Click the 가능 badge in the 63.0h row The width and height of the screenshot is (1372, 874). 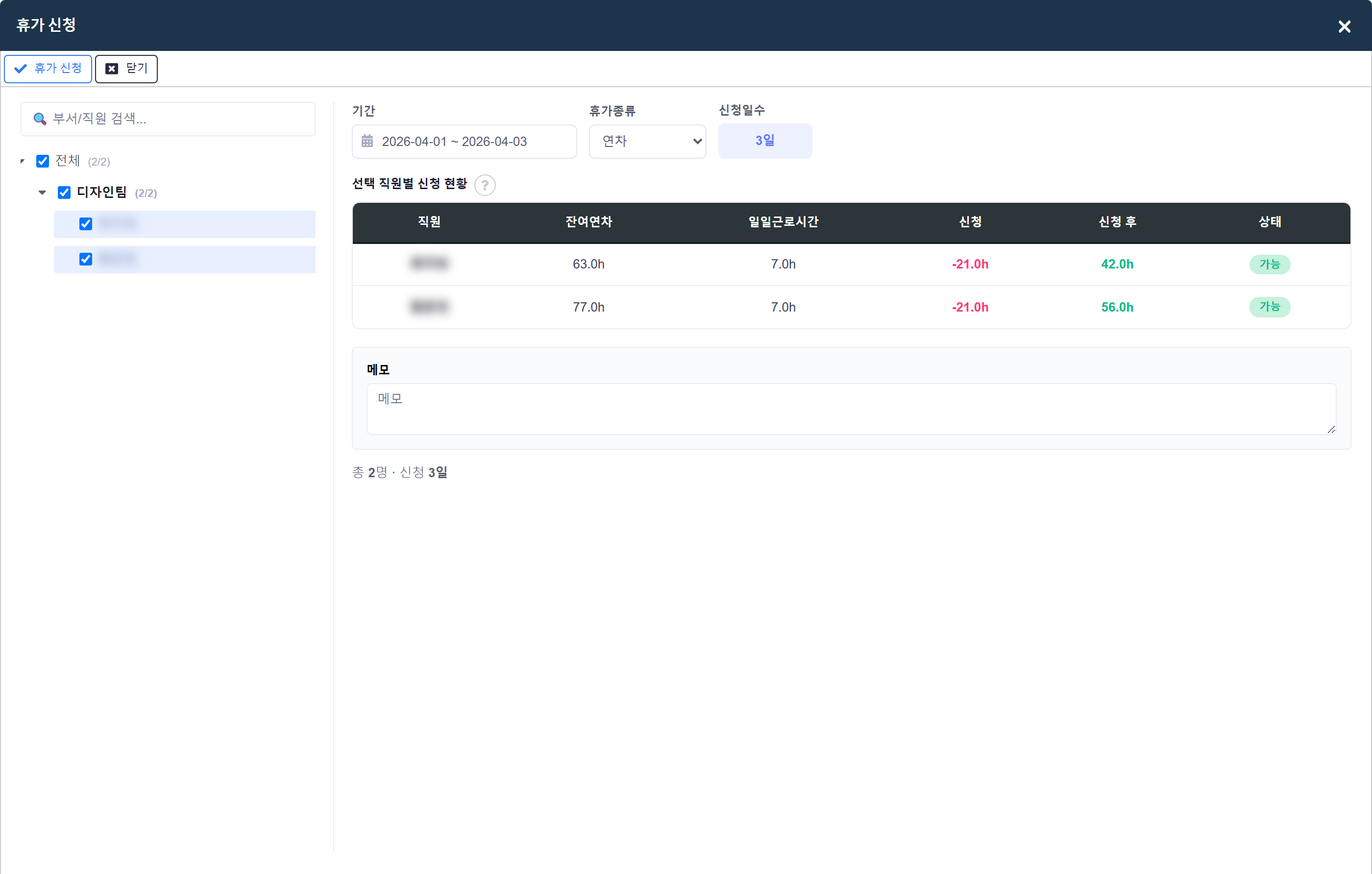1270,265
